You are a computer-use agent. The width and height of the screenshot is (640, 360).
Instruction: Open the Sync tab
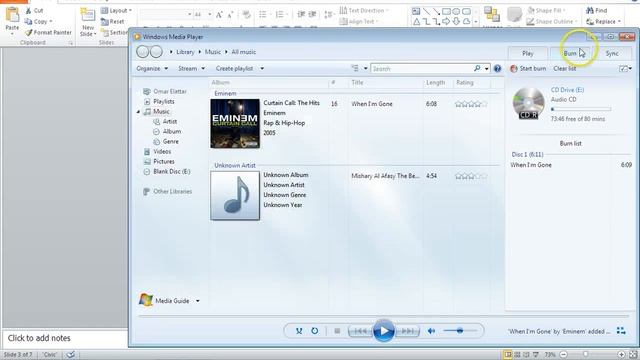[x=612, y=53]
